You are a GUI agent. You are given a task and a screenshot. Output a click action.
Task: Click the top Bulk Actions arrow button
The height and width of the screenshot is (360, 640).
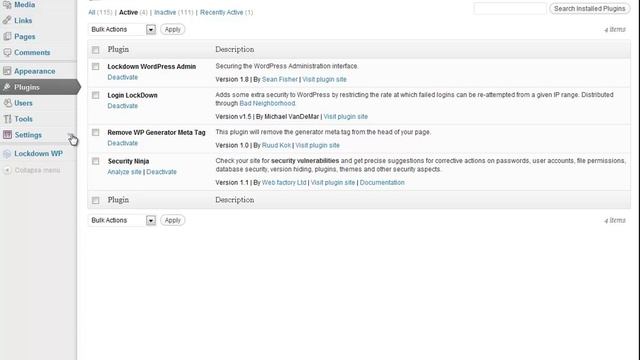pyautogui.click(x=151, y=29)
